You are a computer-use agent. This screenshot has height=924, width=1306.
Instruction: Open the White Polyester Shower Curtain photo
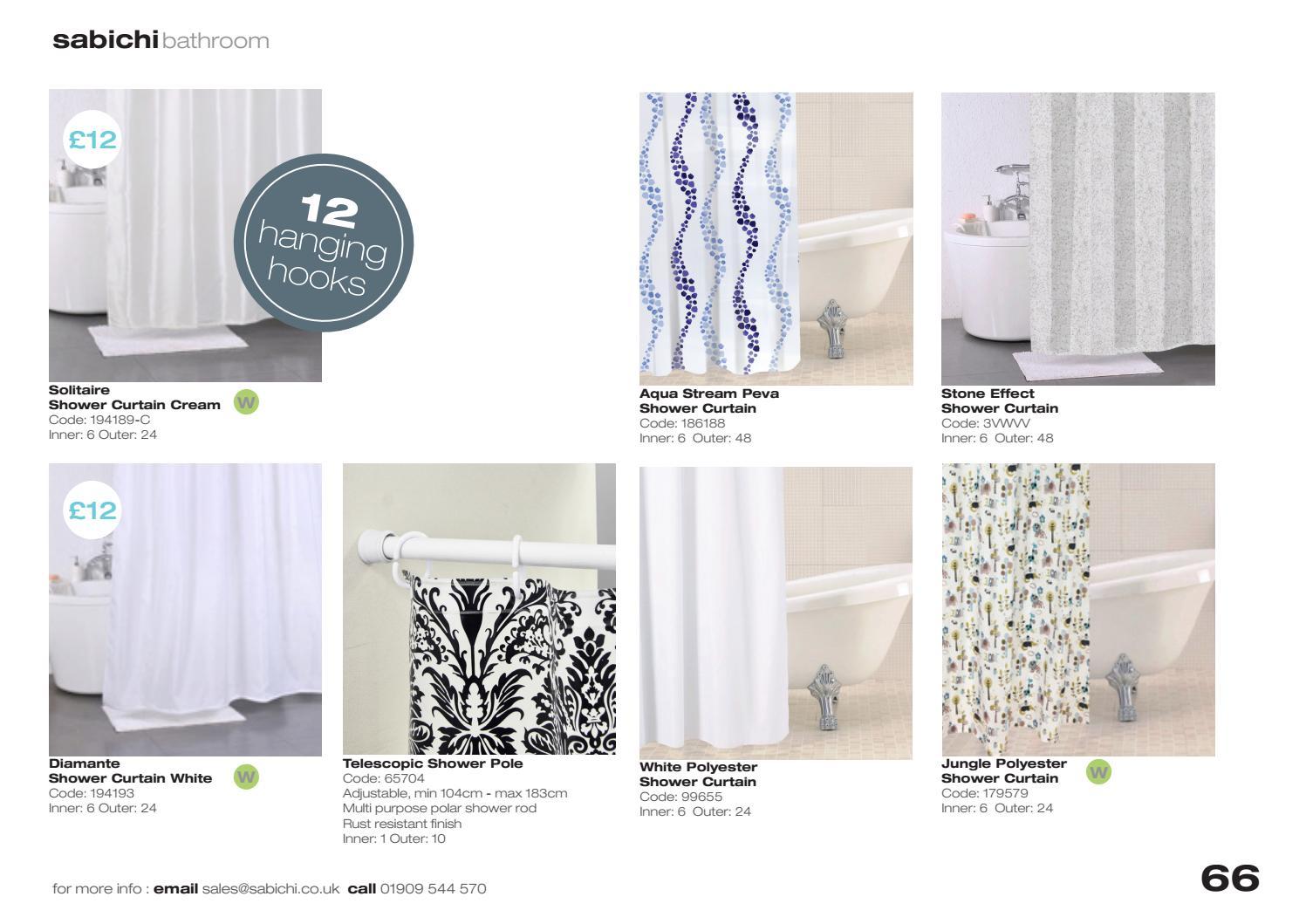(776, 613)
